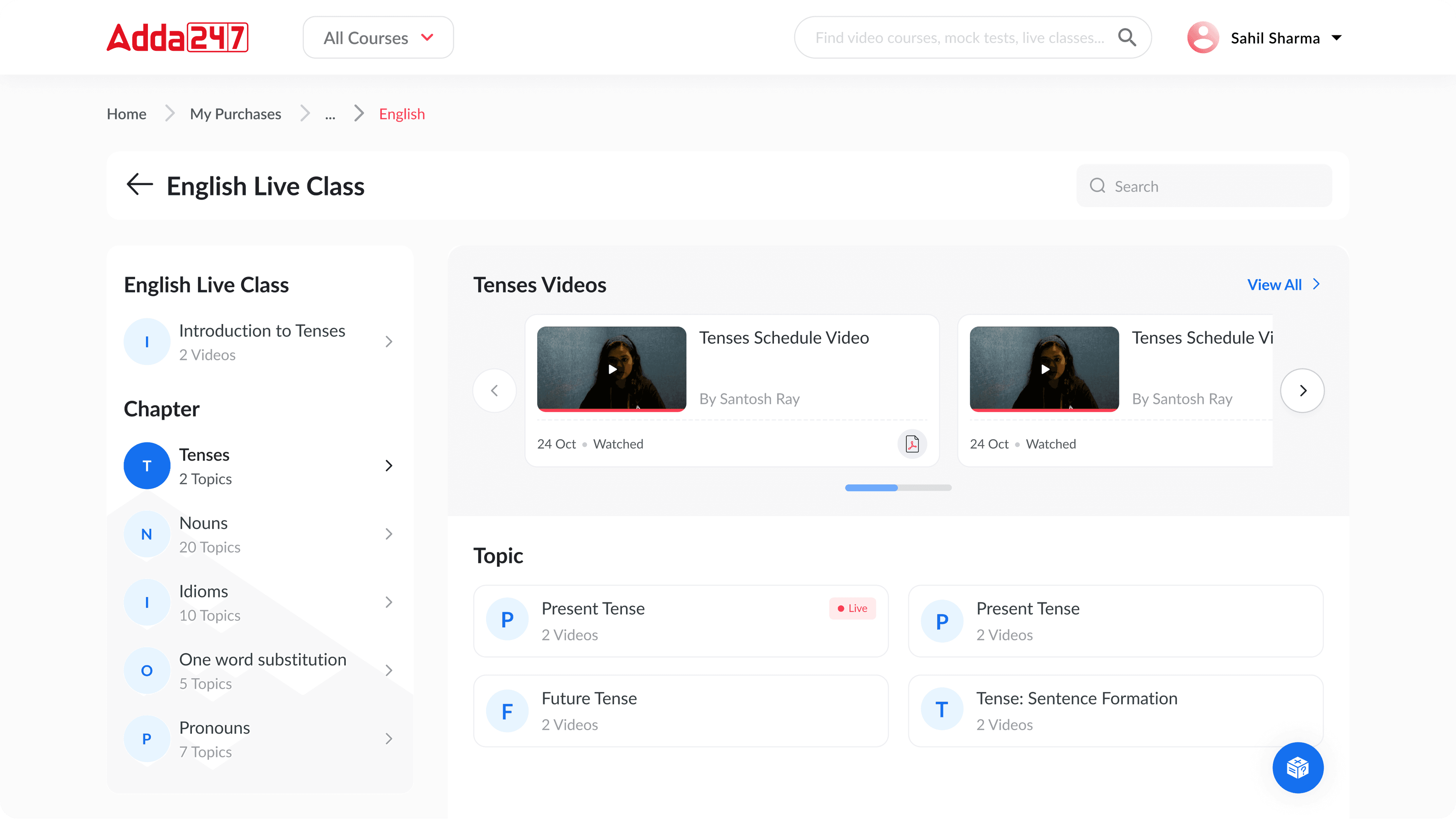Open PDF attachment icon on first video card
Screen dimensions: 1456x819
[912, 444]
